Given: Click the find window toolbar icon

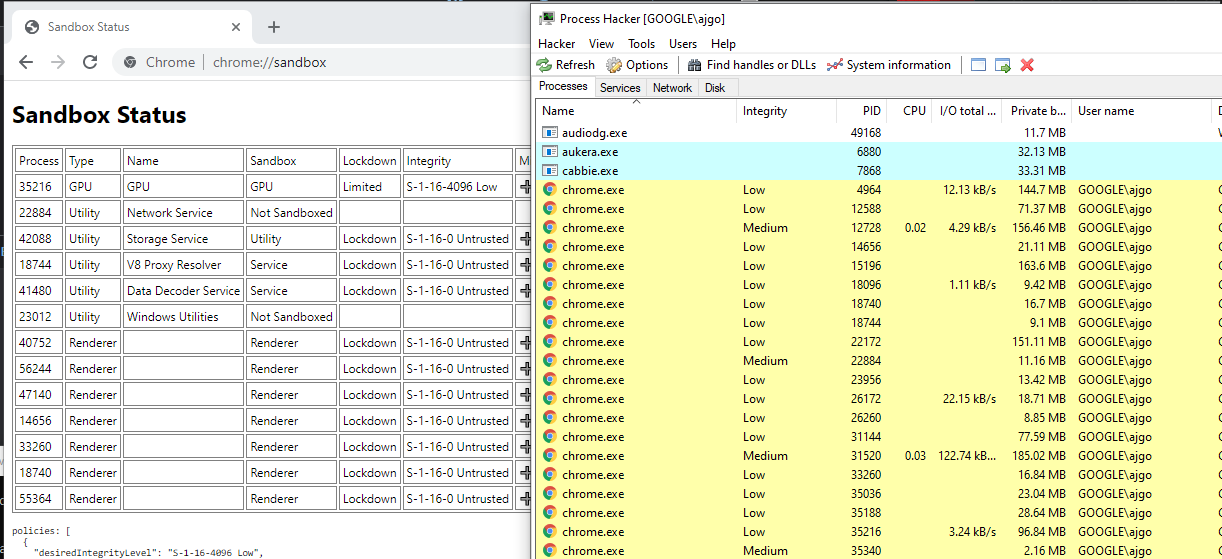Looking at the screenshot, I should (x=978, y=65).
